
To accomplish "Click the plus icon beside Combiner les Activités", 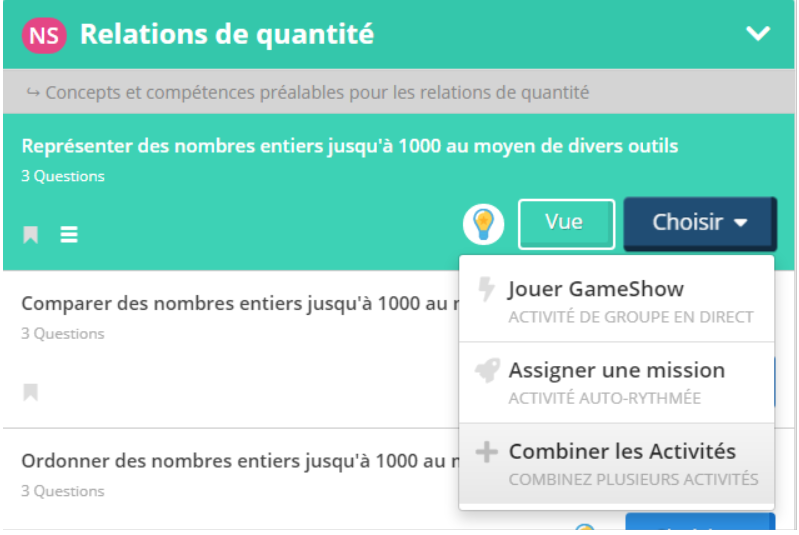I will (x=486, y=452).
